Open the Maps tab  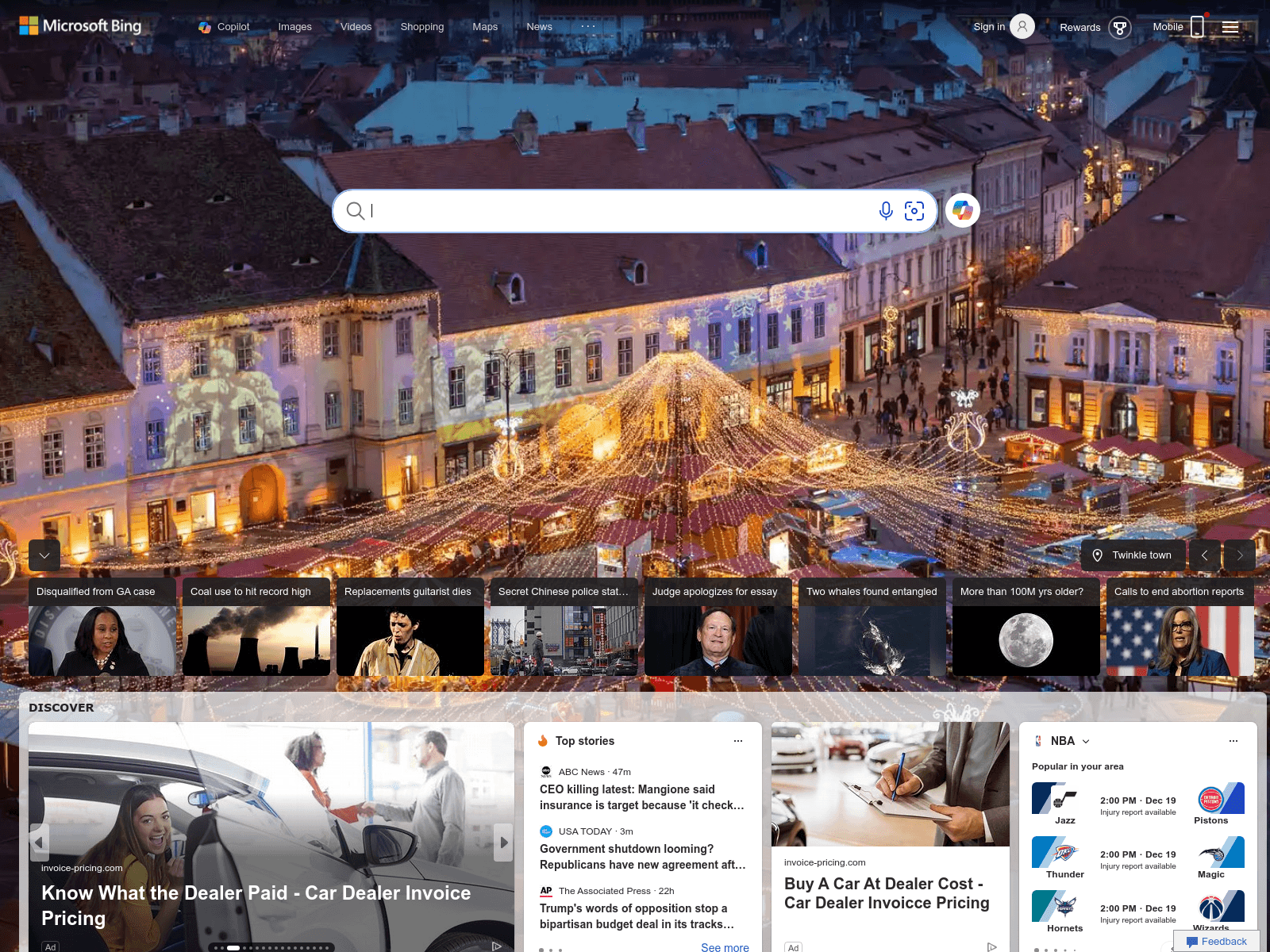click(485, 27)
